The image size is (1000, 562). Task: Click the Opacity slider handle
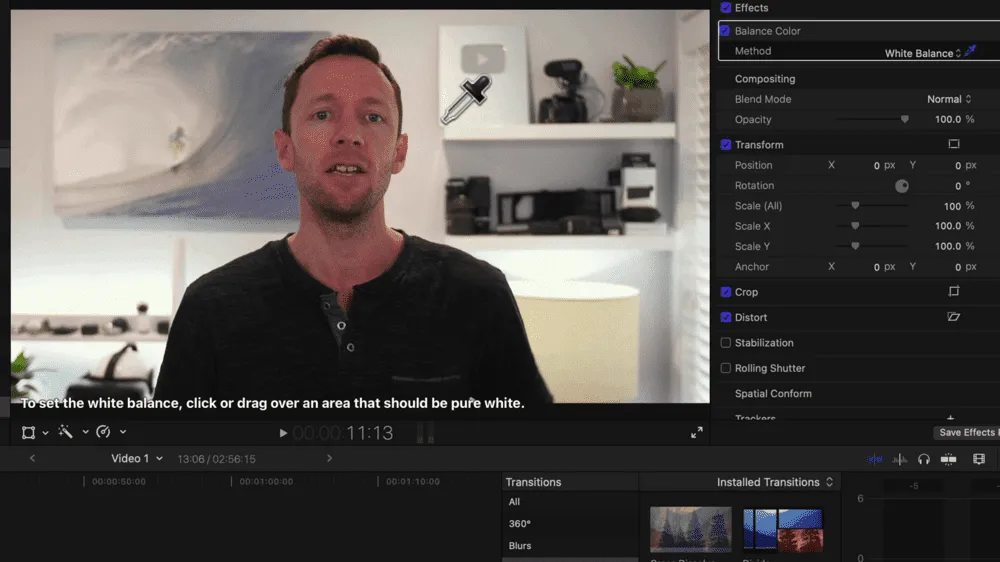coord(905,120)
